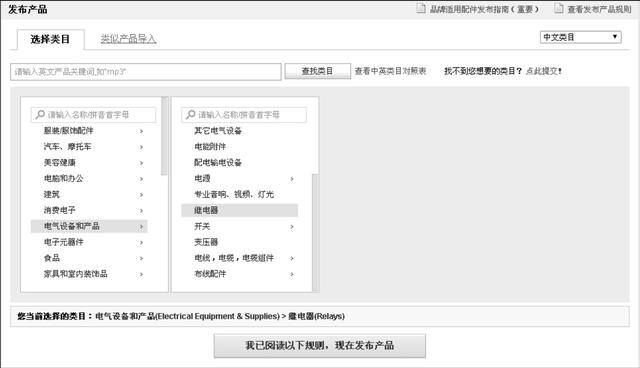Image resolution: width=640 pixels, height=368 pixels.
Task: Open the 品牌适用配件发布指南 link
Action: click(484, 9)
